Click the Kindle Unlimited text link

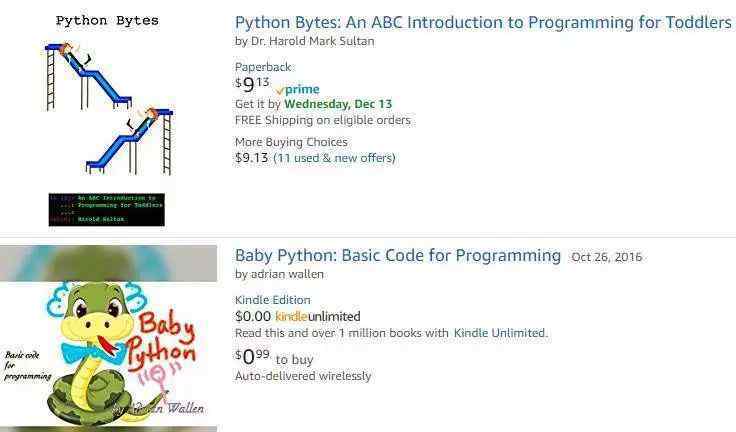499,333
